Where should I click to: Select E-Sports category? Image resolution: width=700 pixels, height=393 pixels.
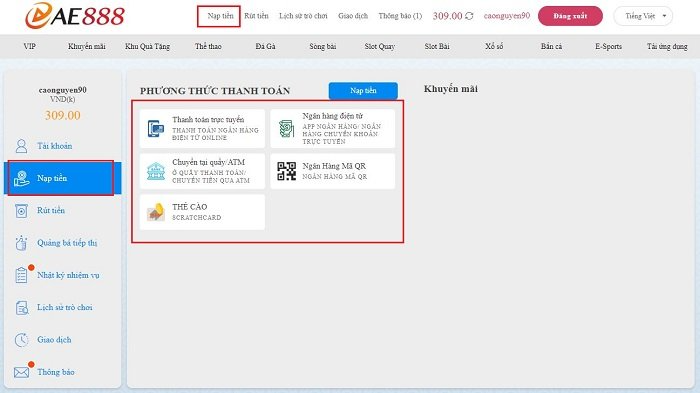pyautogui.click(x=608, y=46)
